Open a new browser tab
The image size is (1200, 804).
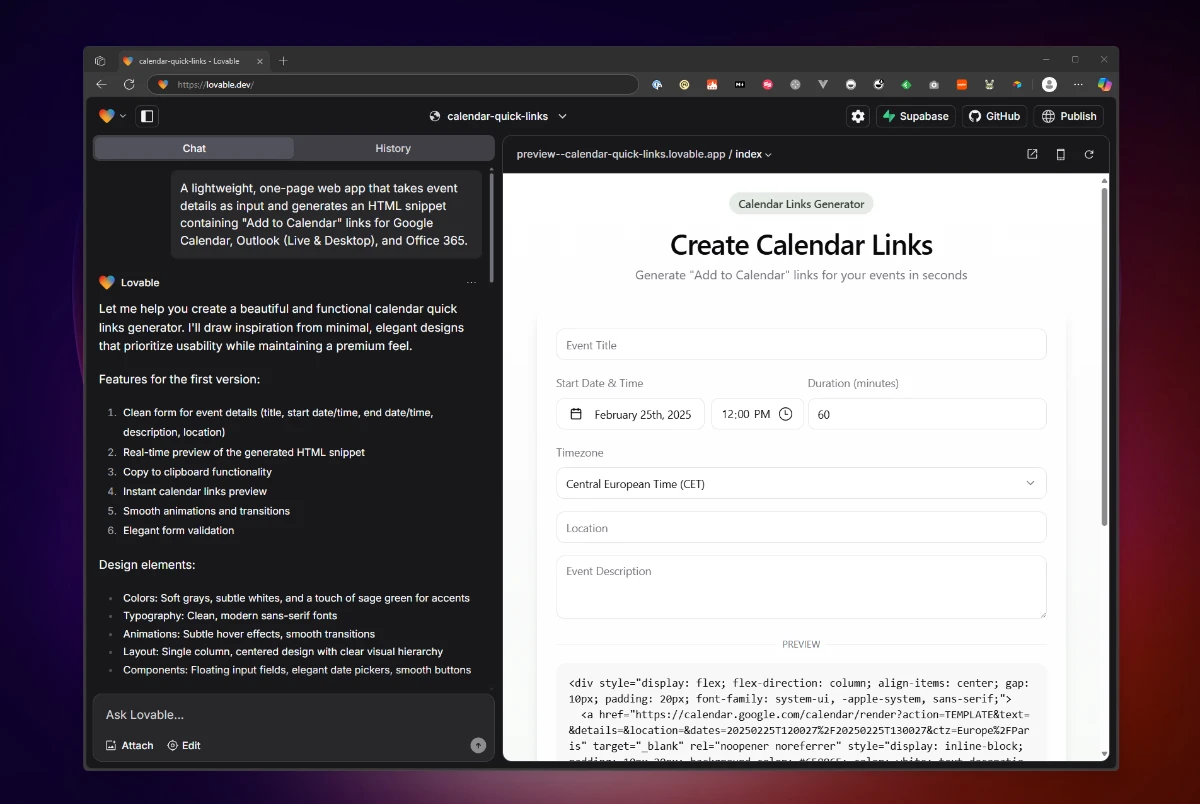click(283, 61)
